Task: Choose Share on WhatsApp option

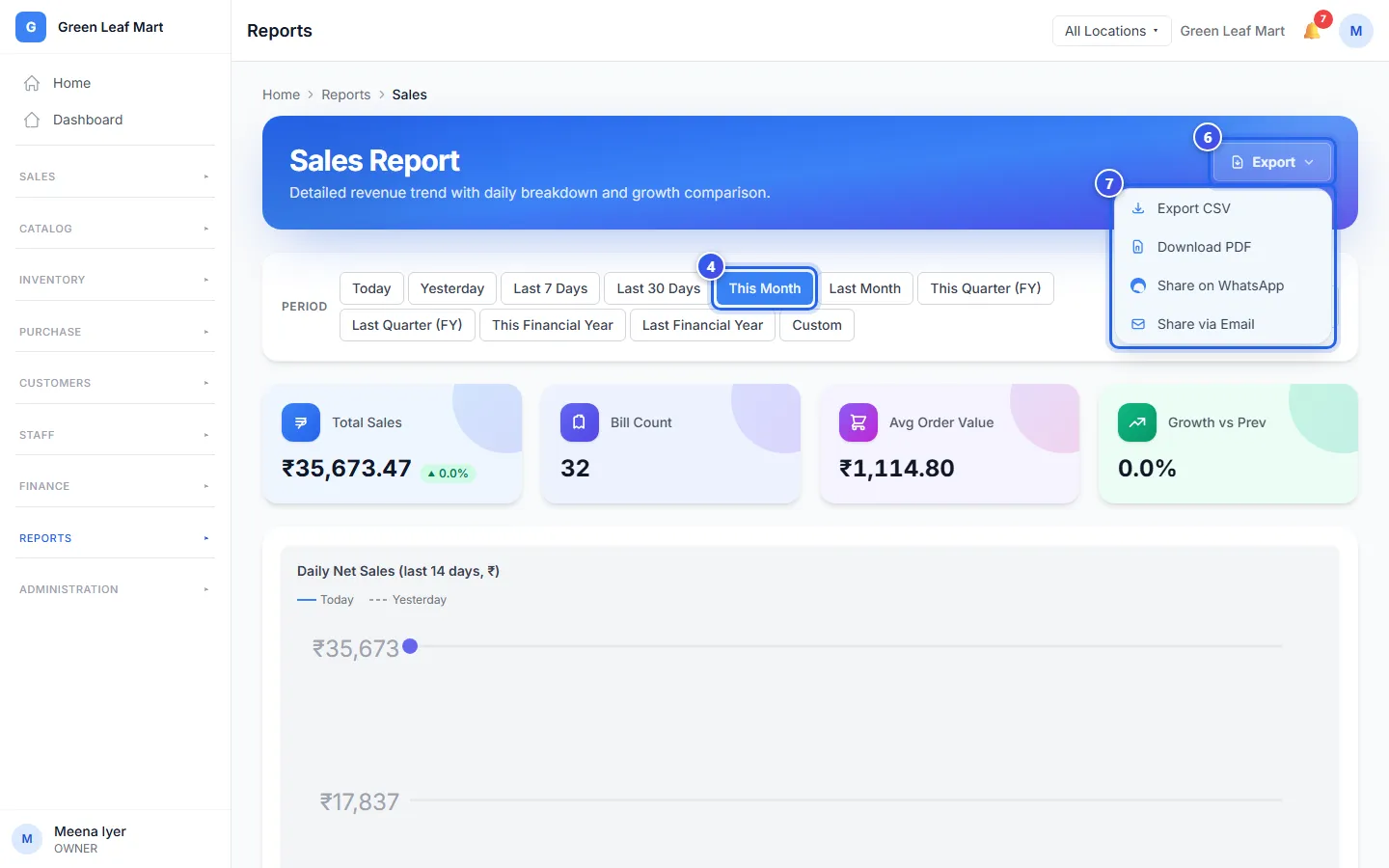Action: coord(1223,285)
